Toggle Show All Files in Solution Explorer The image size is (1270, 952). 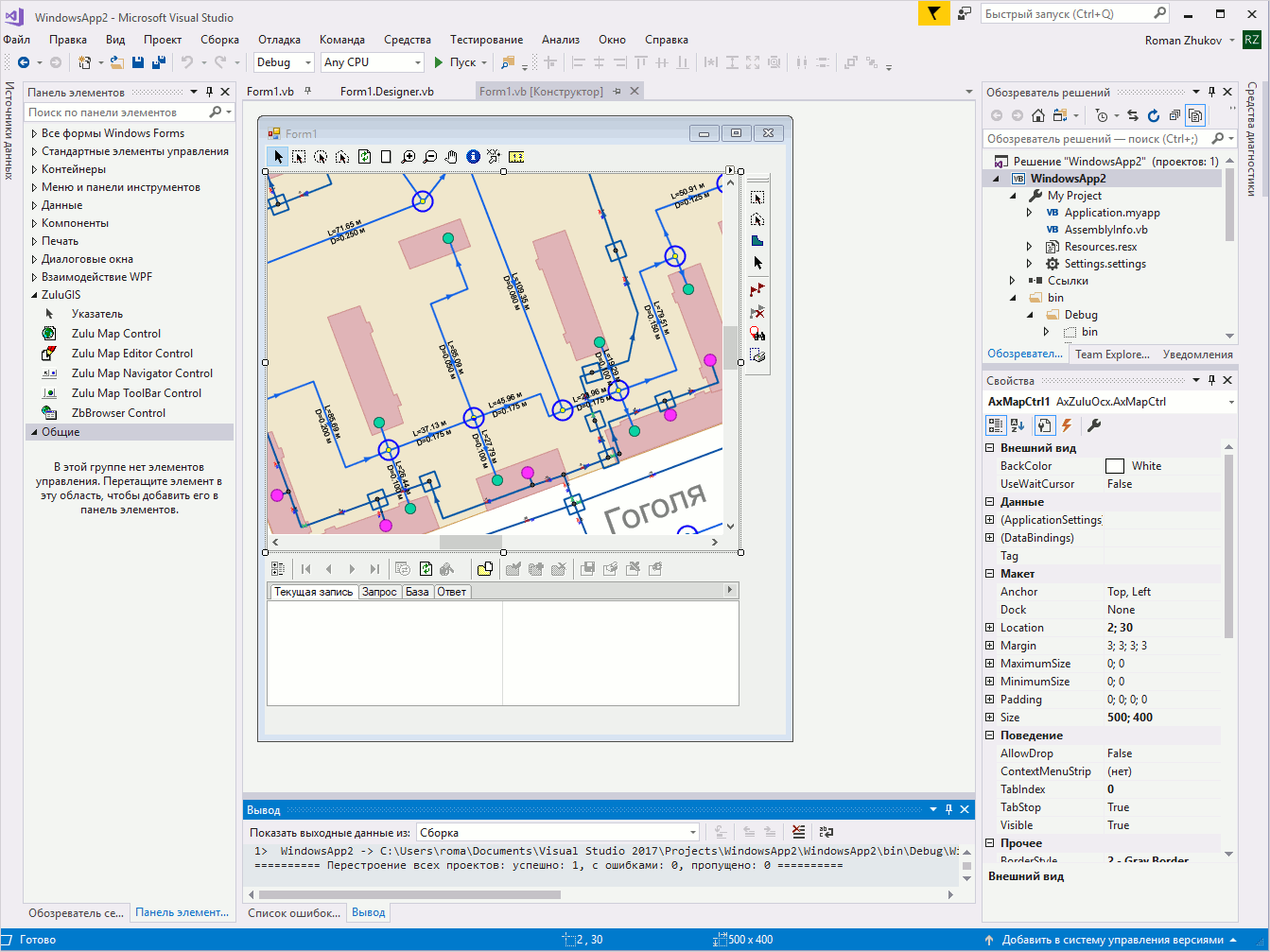[1195, 115]
